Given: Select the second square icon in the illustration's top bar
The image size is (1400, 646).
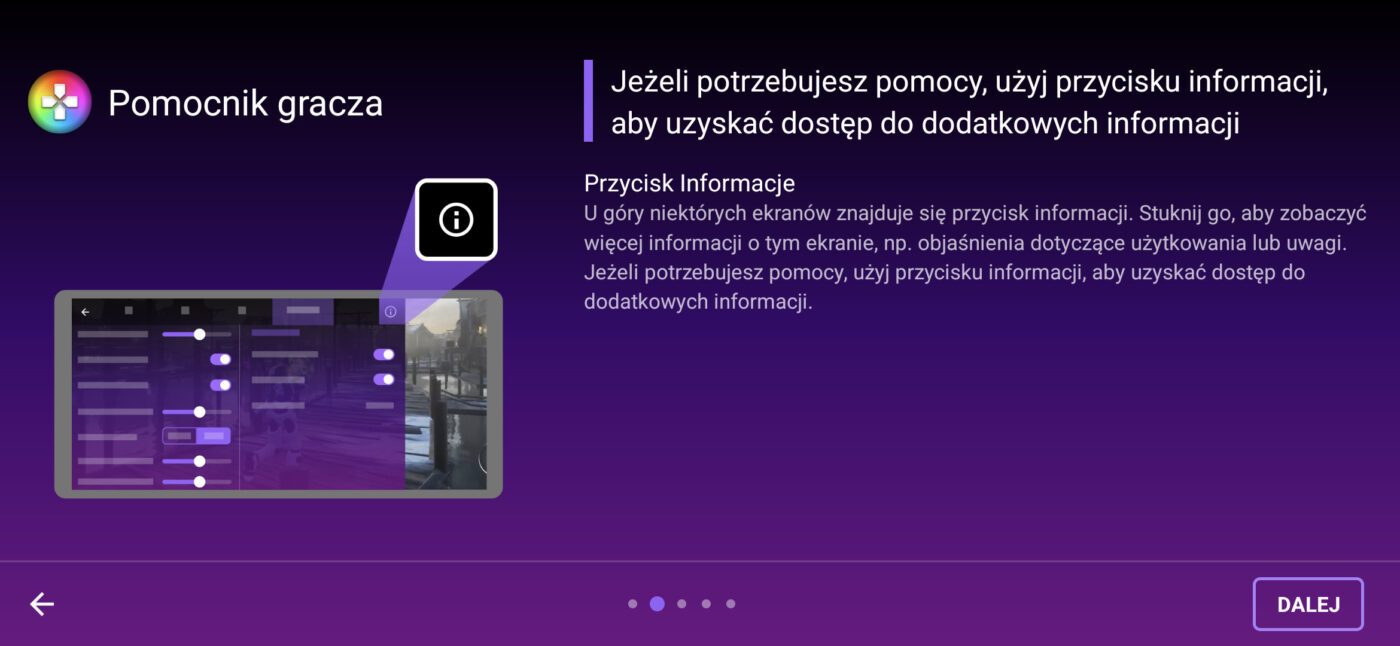Looking at the screenshot, I should click(x=185, y=311).
